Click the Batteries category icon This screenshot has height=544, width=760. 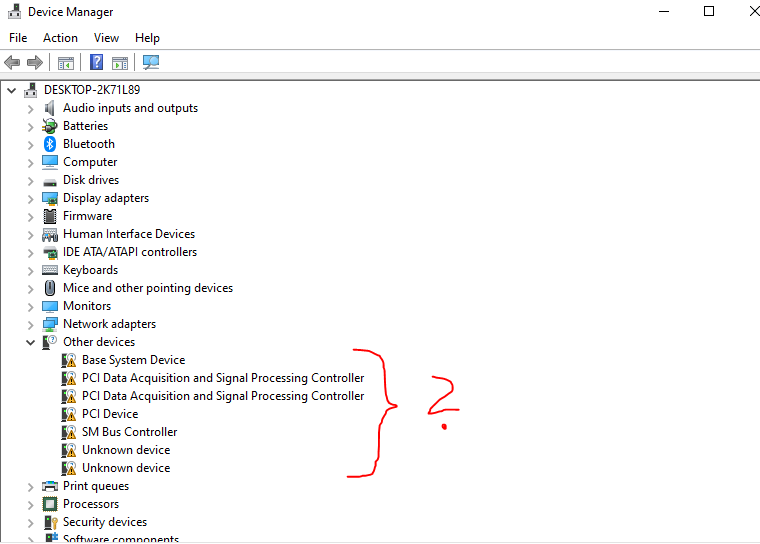[49, 126]
